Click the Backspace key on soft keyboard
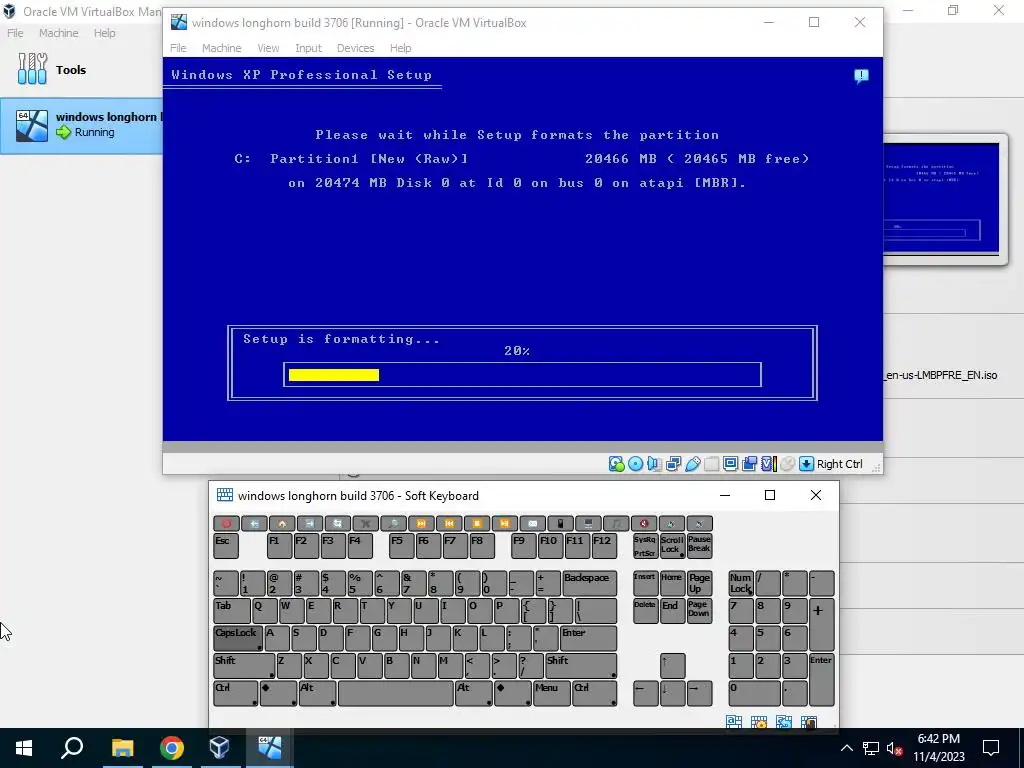The image size is (1024, 768). pos(589,583)
